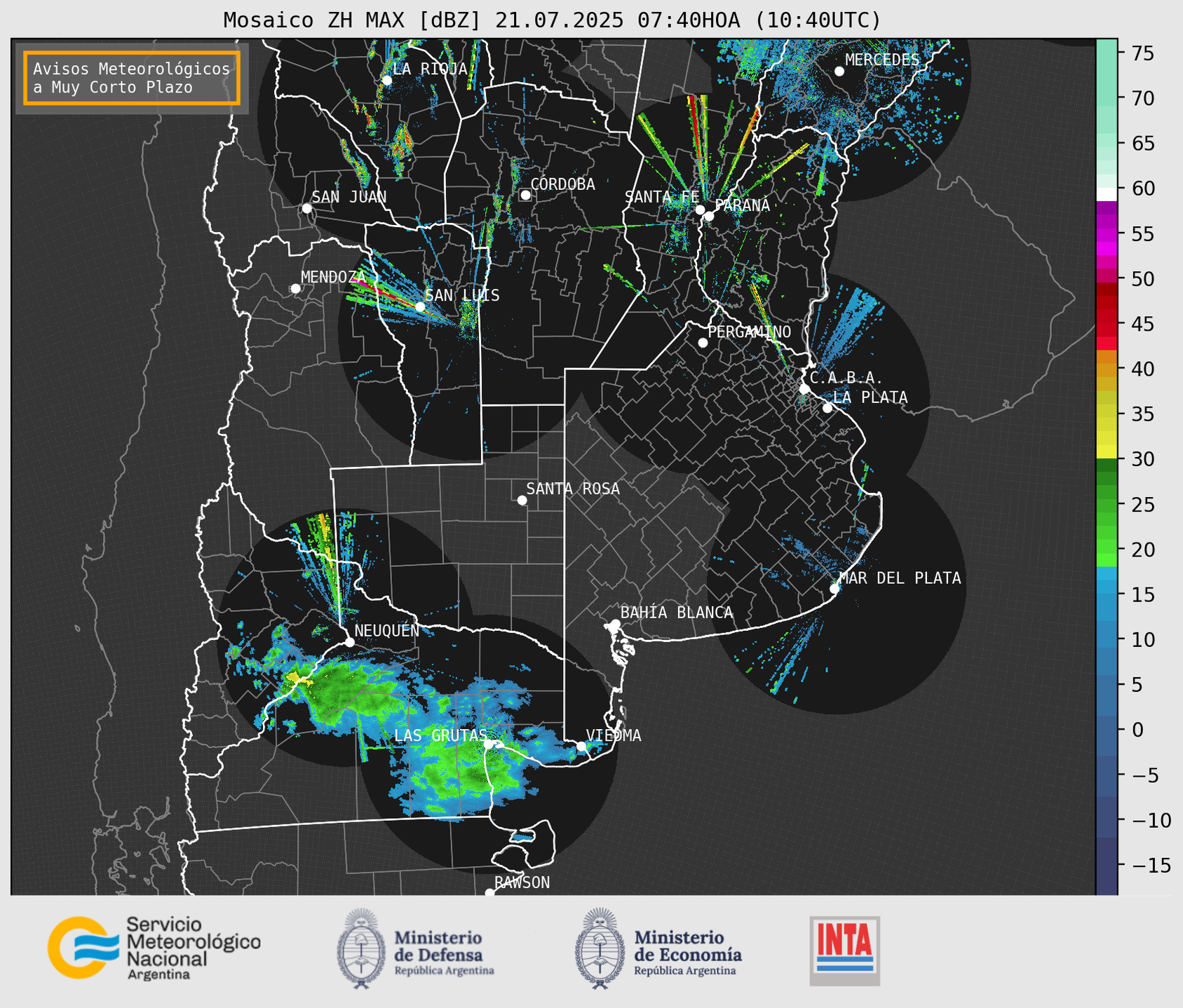Select the Mercedes city dot
This screenshot has width=1183, height=1008.
839,71
